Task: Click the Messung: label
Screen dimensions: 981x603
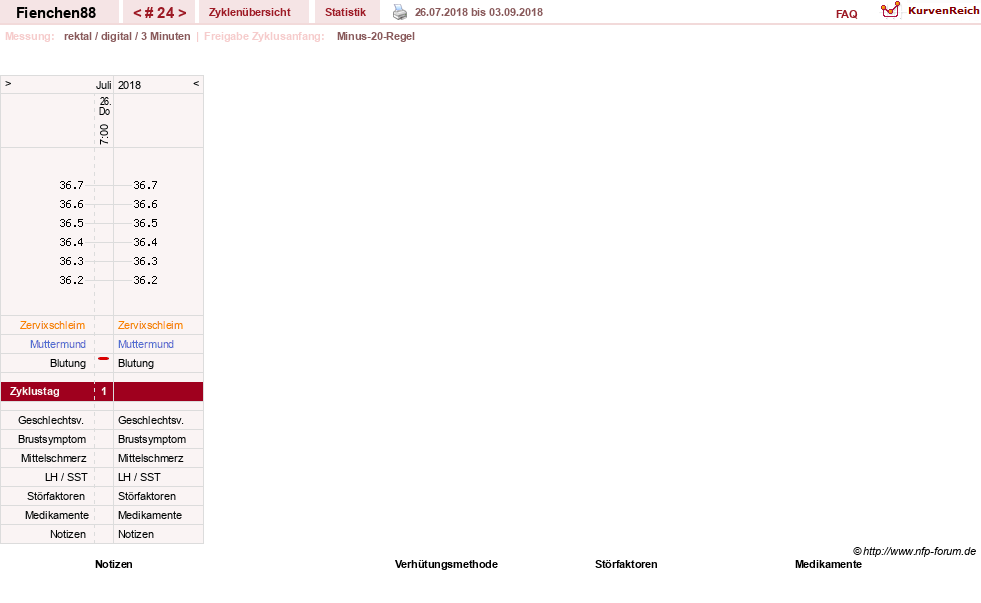Action: (x=29, y=36)
